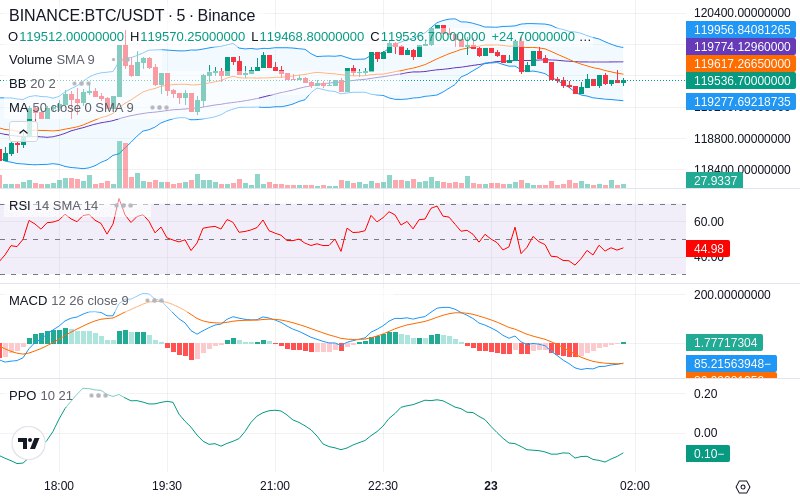Open more options for MA 50 indicator
Image resolution: width=800 pixels, height=500 pixels.
[160, 108]
